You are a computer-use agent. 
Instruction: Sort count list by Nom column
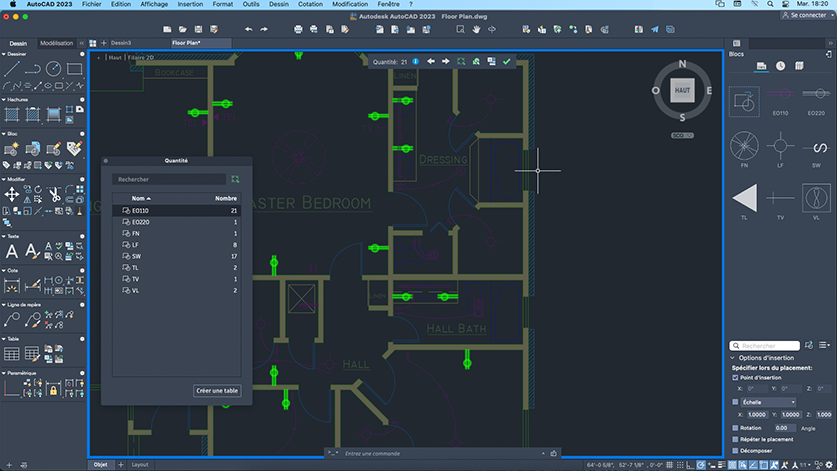tap(141, 199)
